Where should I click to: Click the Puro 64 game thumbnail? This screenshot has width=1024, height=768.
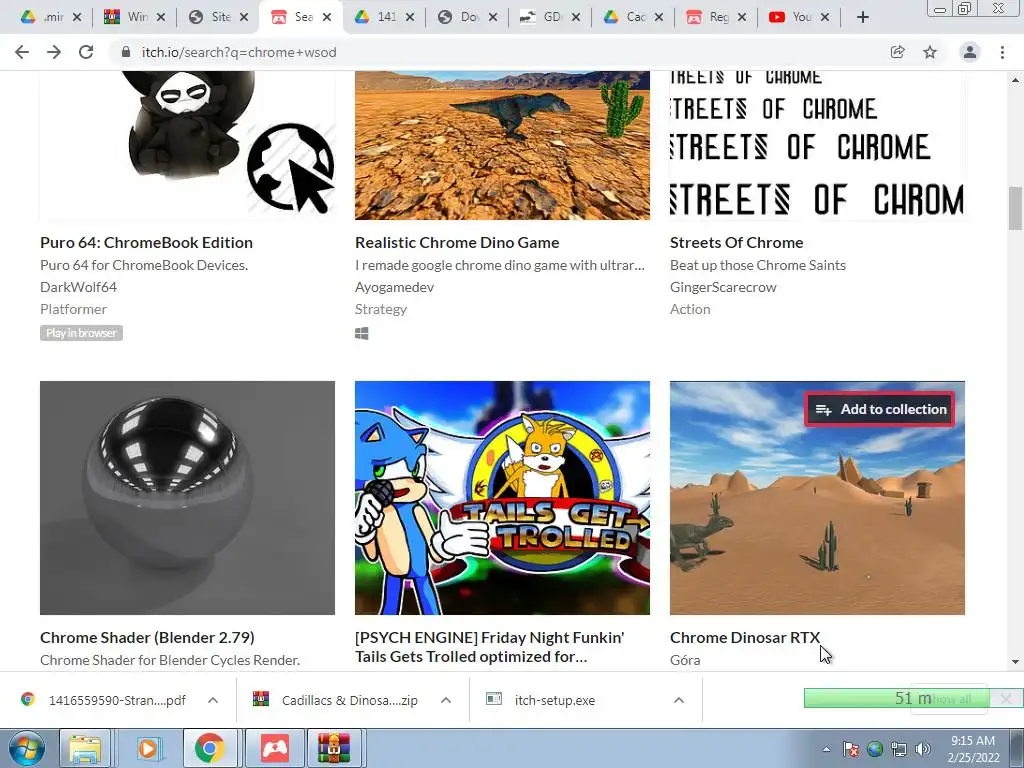point(187,145)
